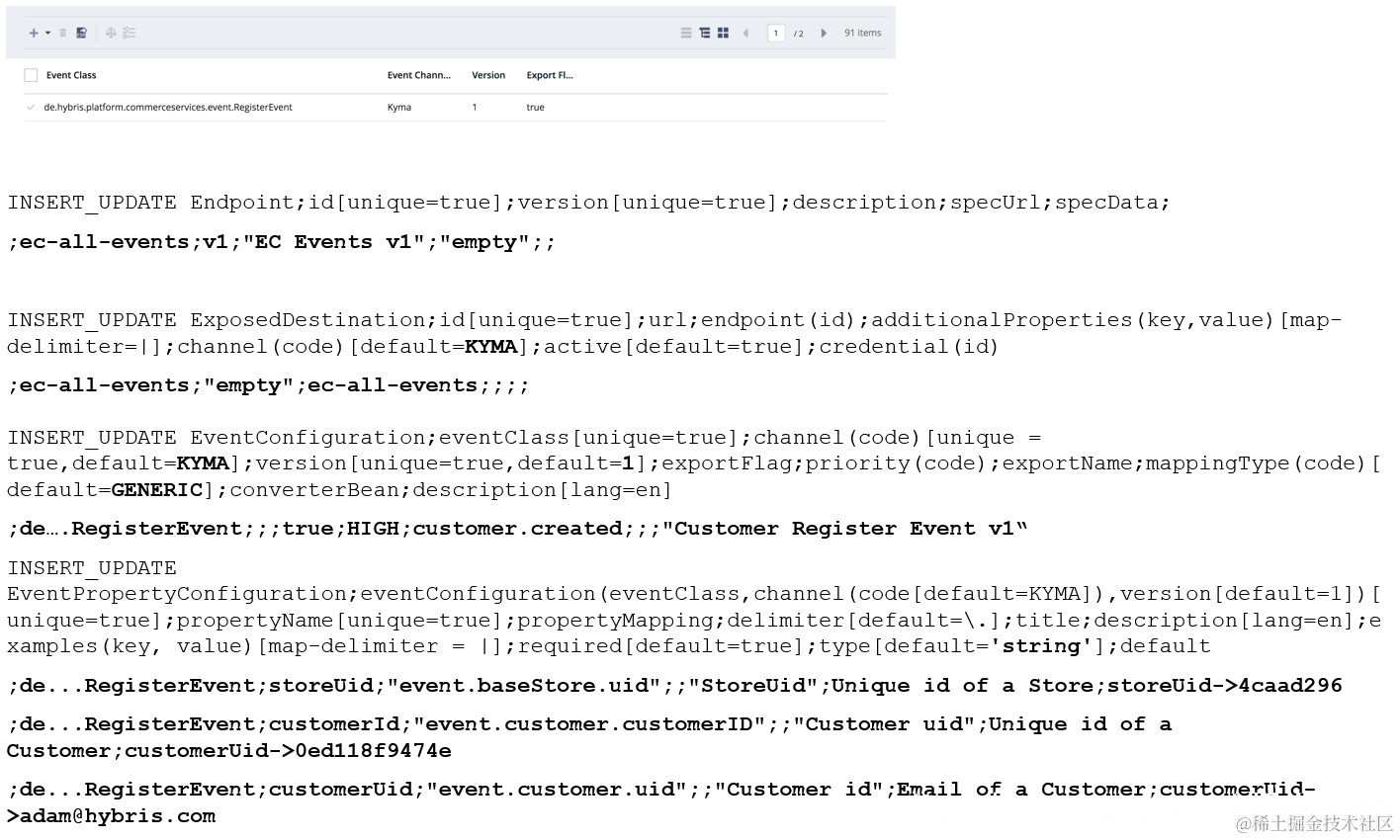Viewport: 1400px width, 840px height.
Task: Click the page number input field
Action: (776, 33)
